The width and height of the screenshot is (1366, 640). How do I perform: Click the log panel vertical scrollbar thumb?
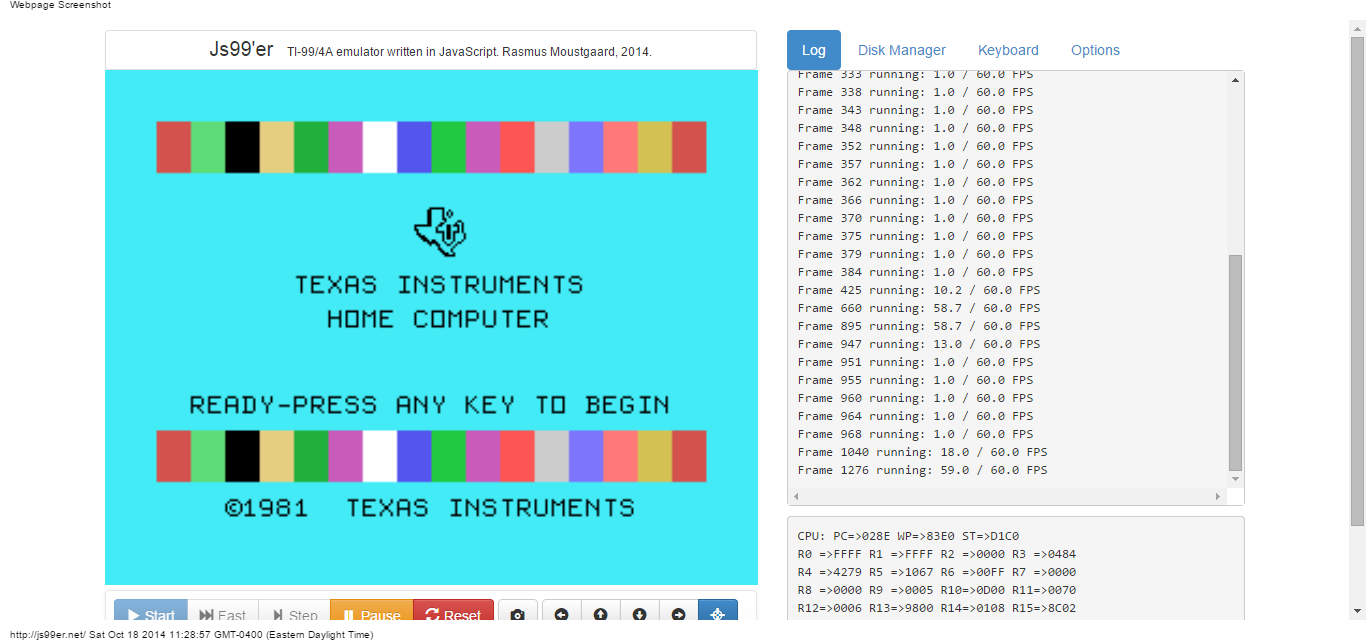point(1235,362)
